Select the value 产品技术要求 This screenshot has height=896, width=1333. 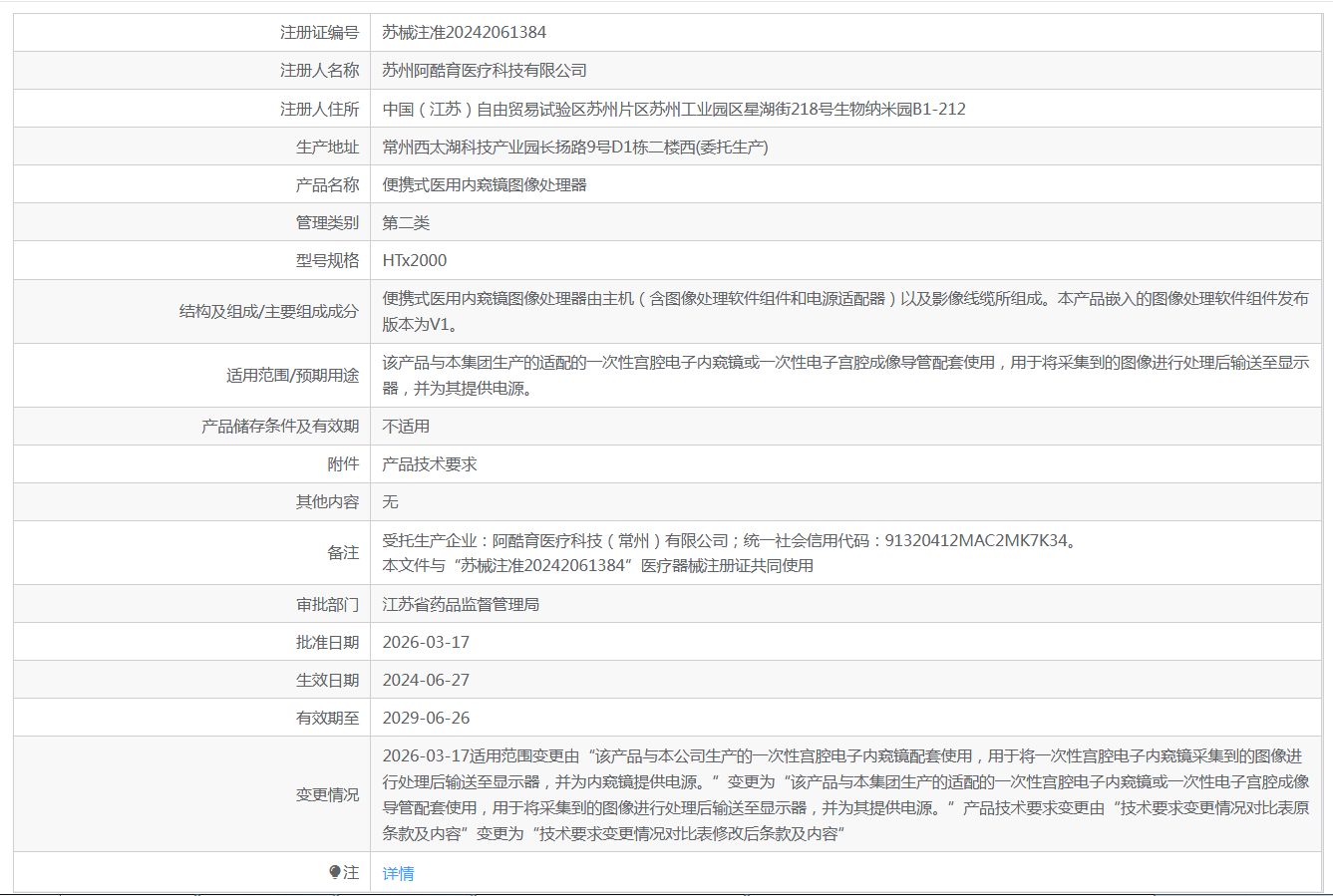pyautogui.click(x=430, y=463)
